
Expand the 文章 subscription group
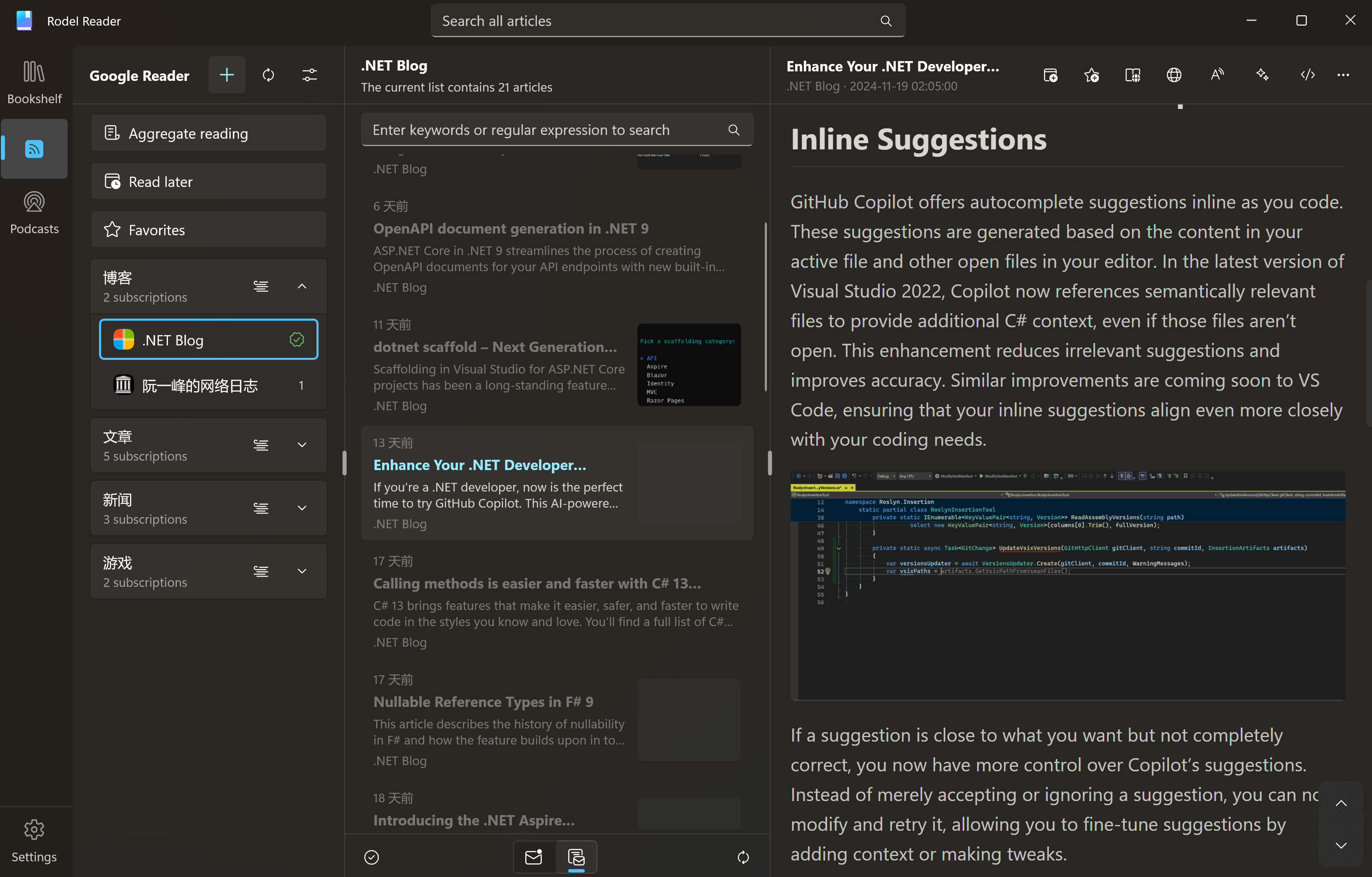pyautogui.click(x=302, y=445)
